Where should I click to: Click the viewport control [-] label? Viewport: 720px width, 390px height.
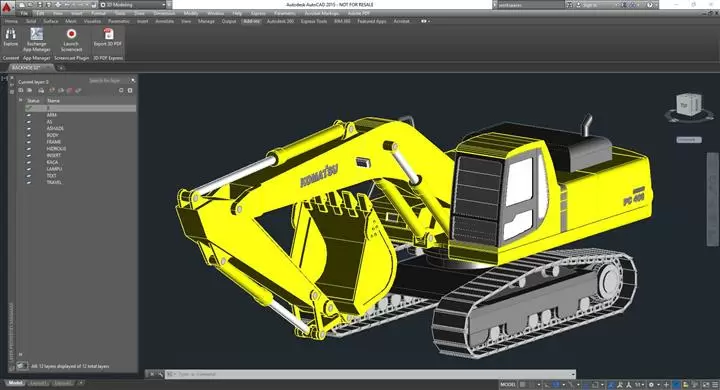pos(5,79)
